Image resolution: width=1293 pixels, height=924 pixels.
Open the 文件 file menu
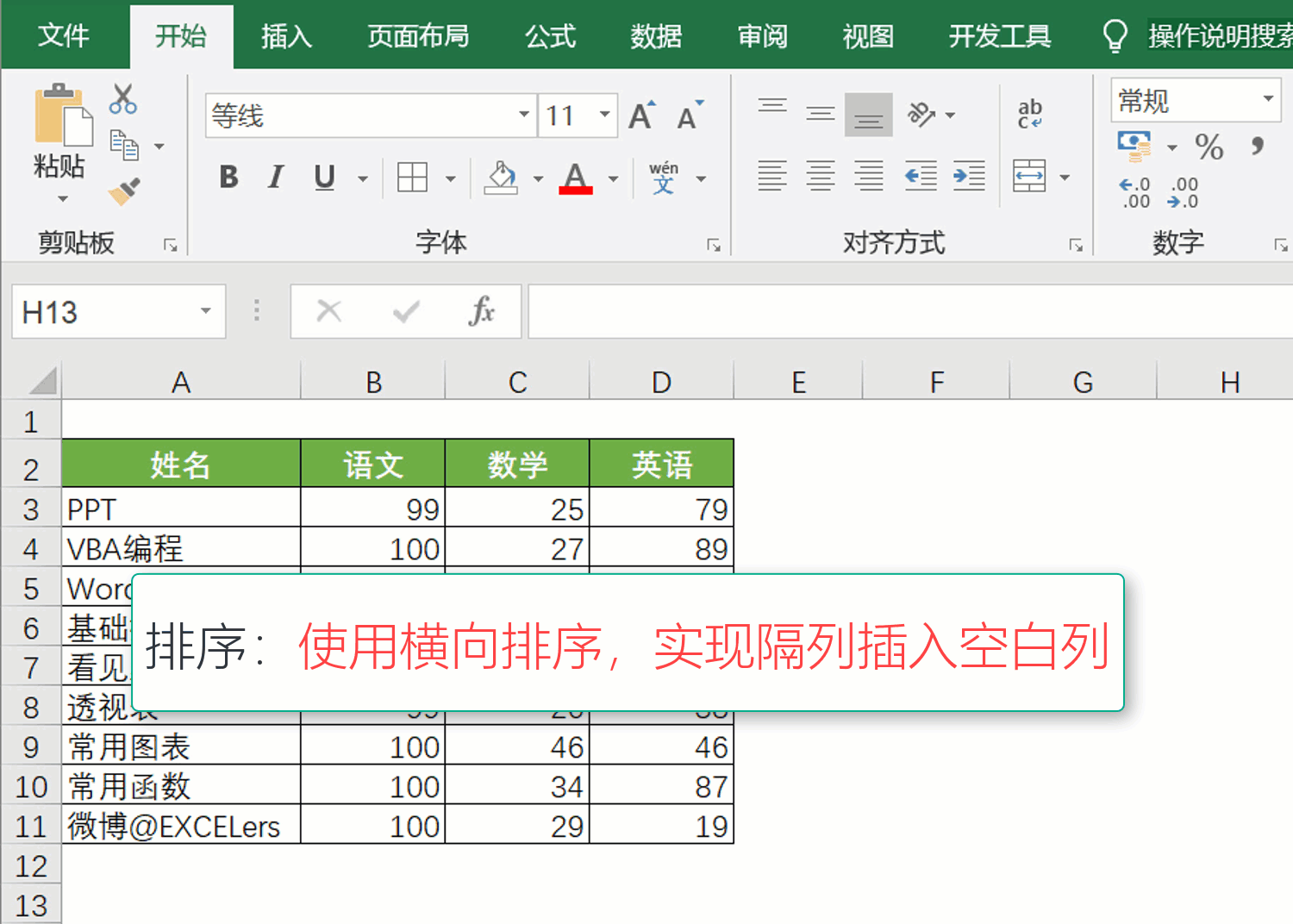pos(63,36)
